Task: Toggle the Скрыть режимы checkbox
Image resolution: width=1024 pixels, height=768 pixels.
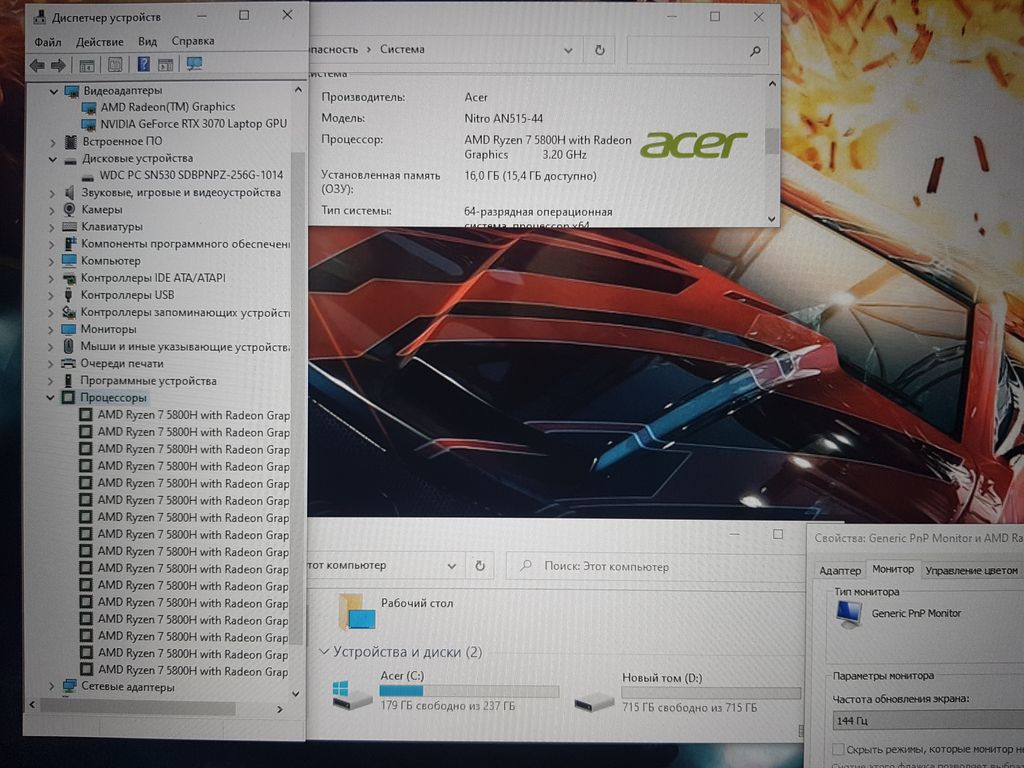Action: [838, 750]
